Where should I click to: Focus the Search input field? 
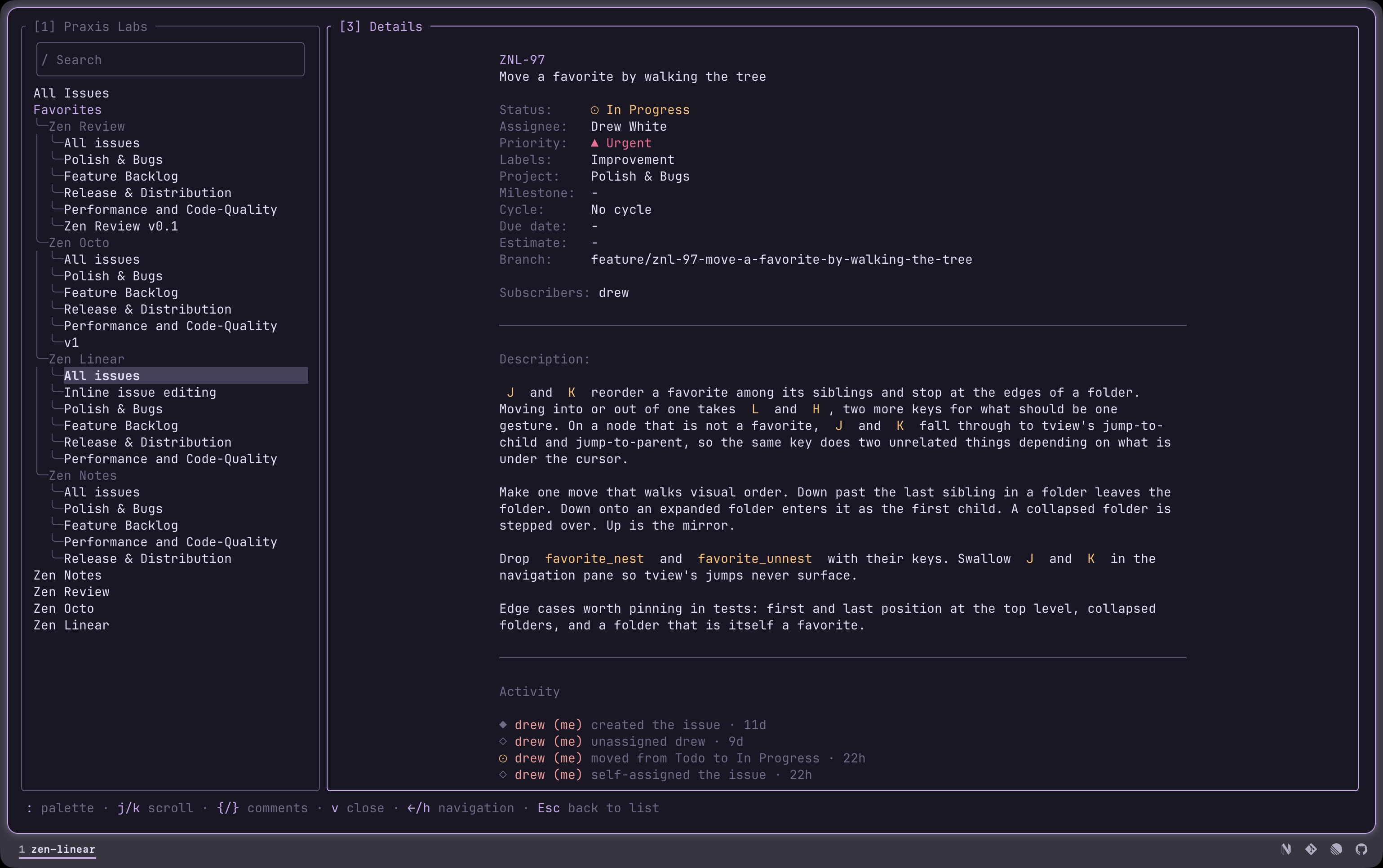tap(170, 60)
